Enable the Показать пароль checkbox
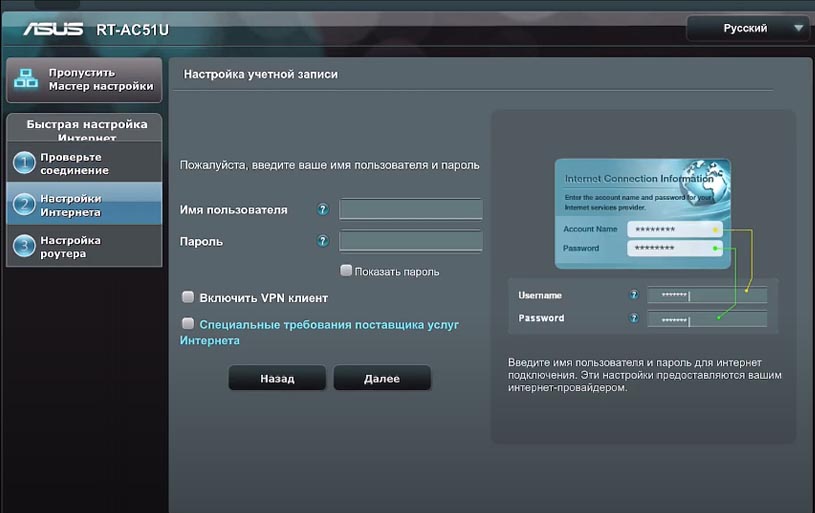Screen dimensions: 815x513 (346, 270)
